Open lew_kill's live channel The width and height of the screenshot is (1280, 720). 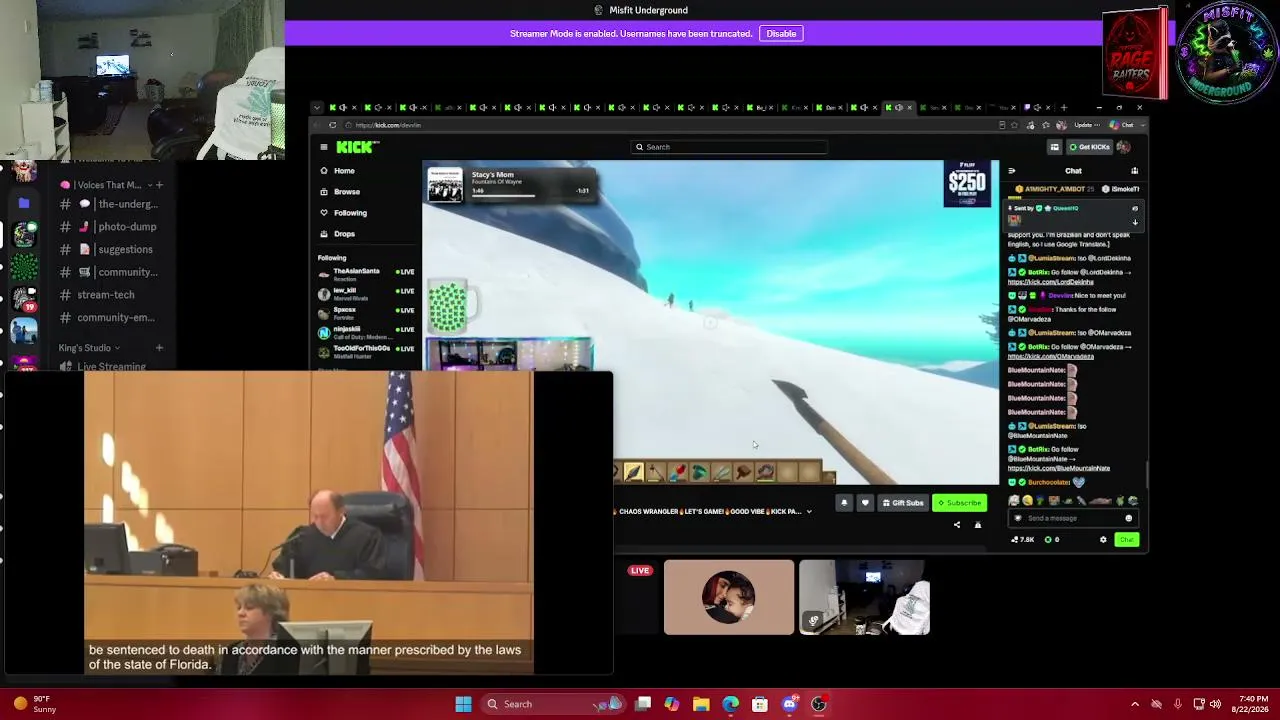point(366,292)
